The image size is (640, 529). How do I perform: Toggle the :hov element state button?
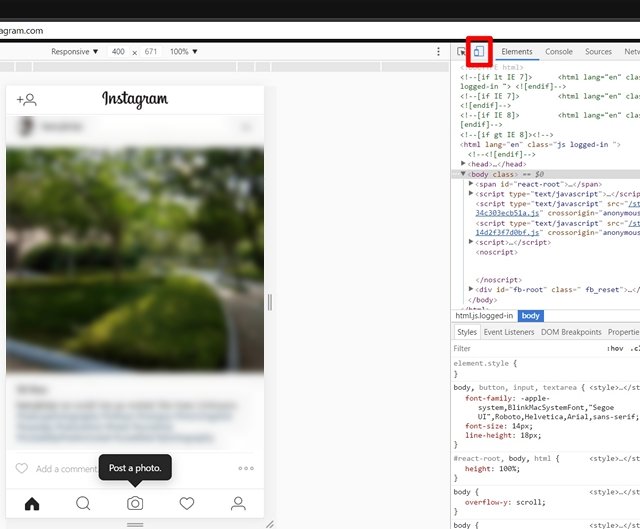click(614, 349)
